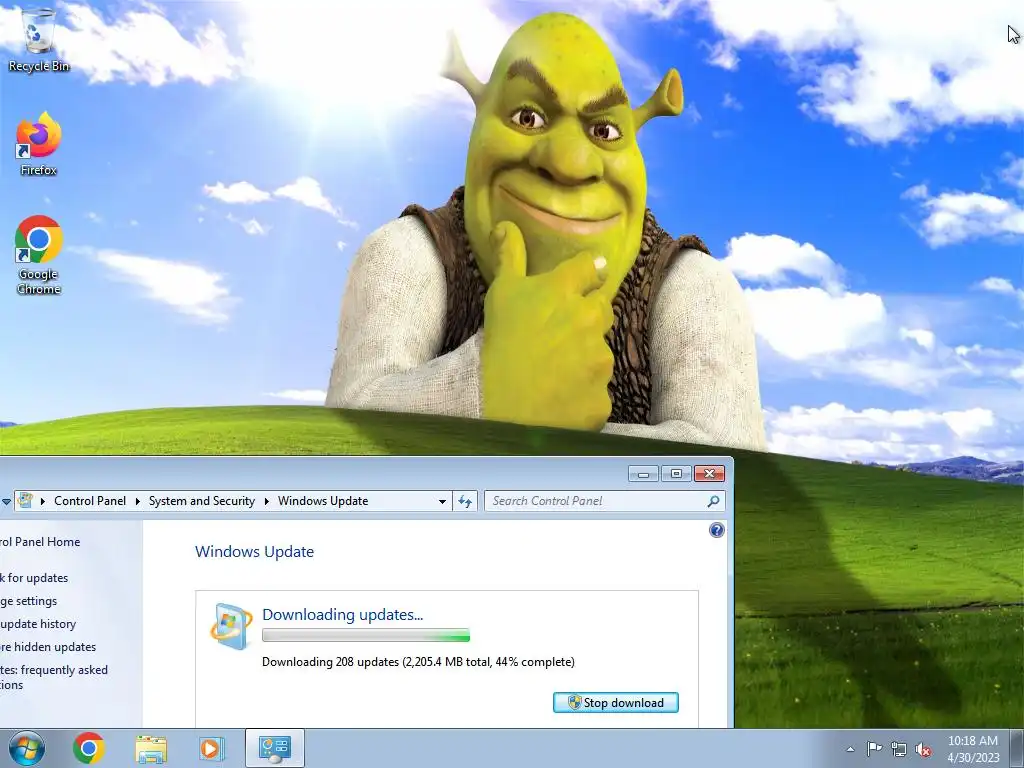The image size is (1024, 768).
Task: Open Change settings link
Action: coord(29,601)
